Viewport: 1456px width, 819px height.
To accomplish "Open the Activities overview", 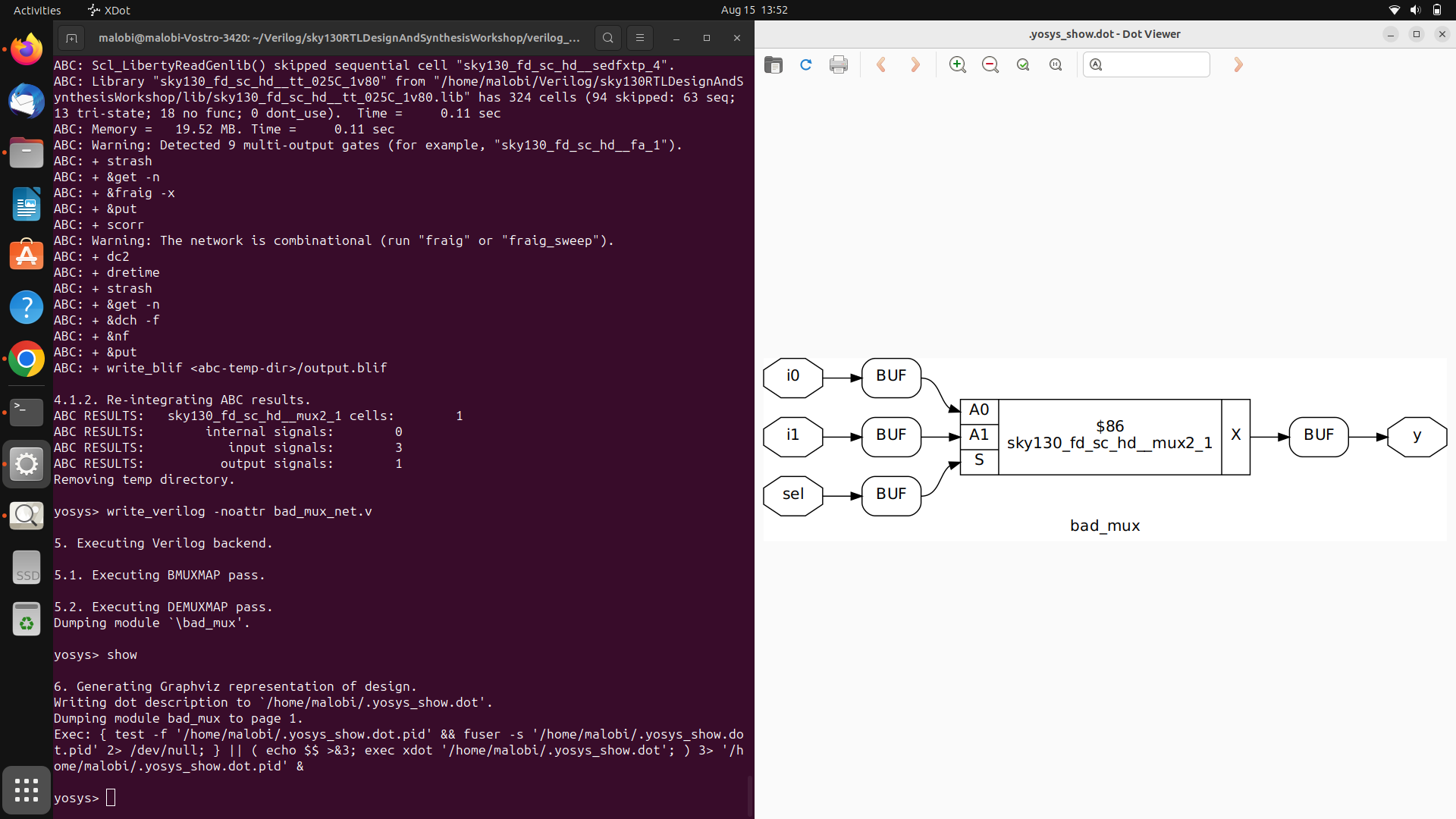I will click(x=36, y=10).
